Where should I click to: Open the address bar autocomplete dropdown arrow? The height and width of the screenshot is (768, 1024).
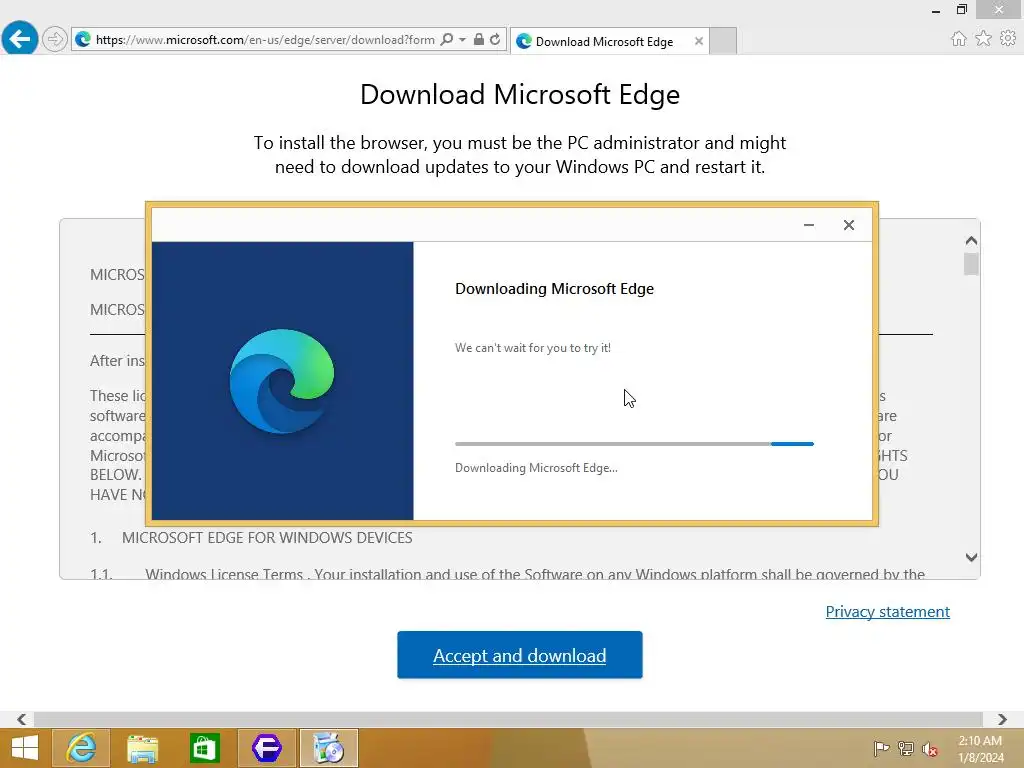[x=462, y=39]
